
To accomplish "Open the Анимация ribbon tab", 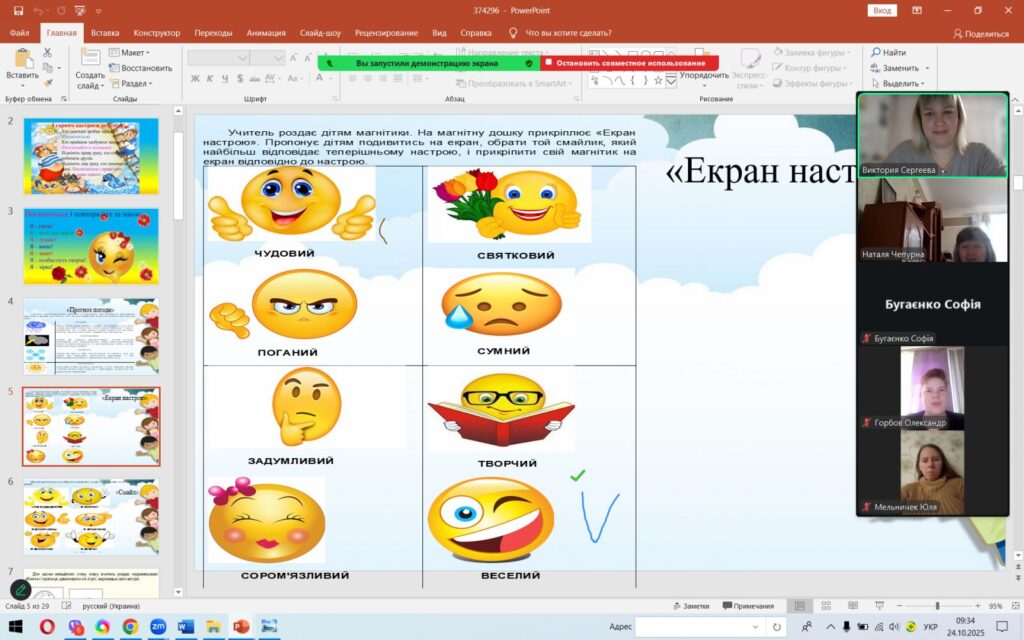I will coord(266,33).
